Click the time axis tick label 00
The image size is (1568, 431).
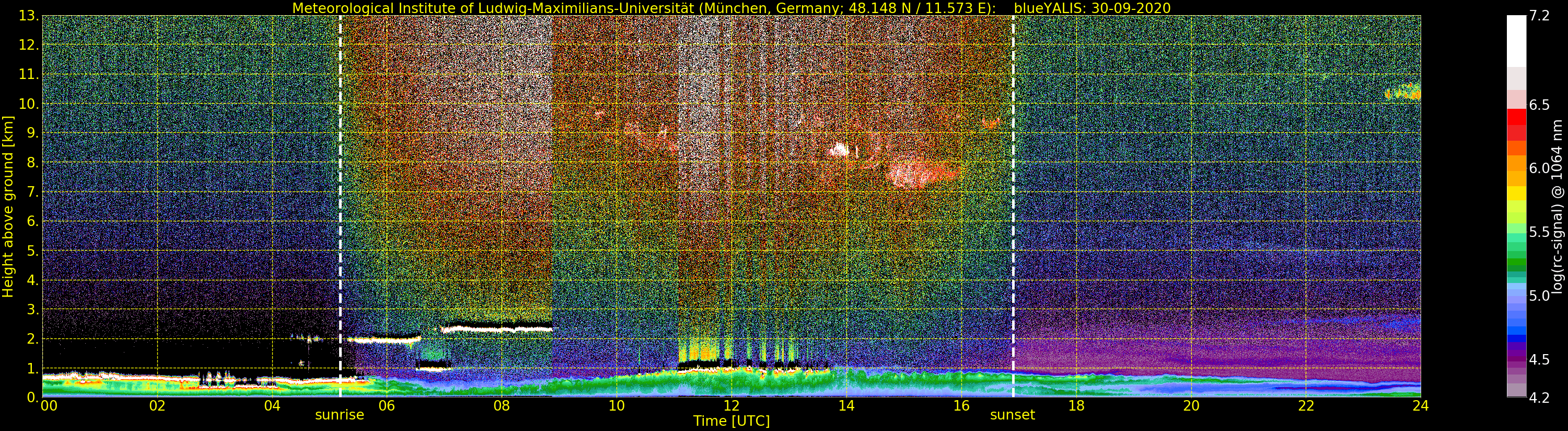(49, 406)
